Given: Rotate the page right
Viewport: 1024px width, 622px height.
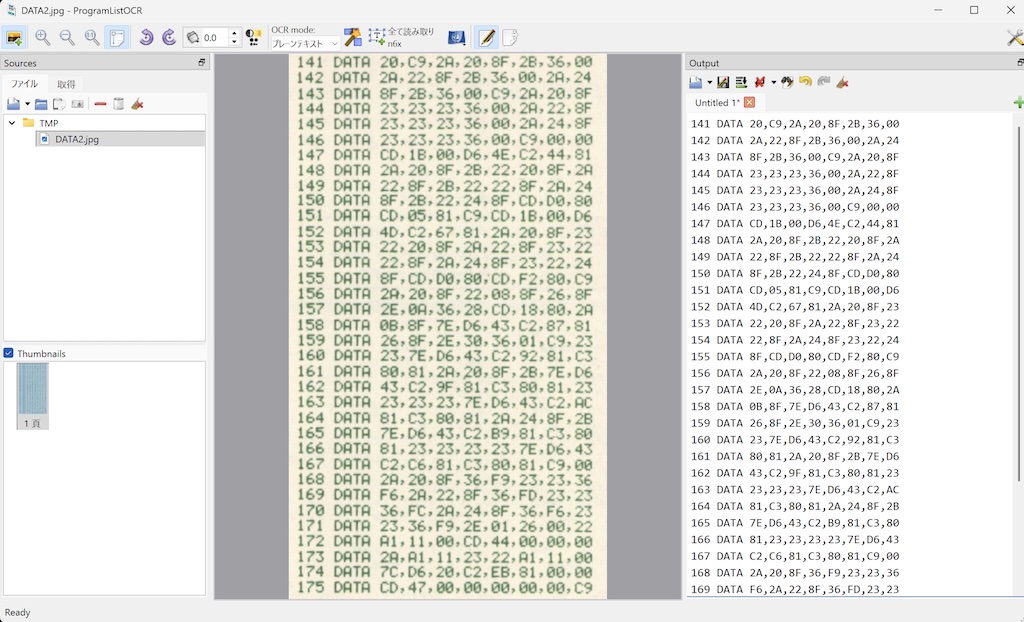Looking at the screenshot, I should click(x=169, y=37).
